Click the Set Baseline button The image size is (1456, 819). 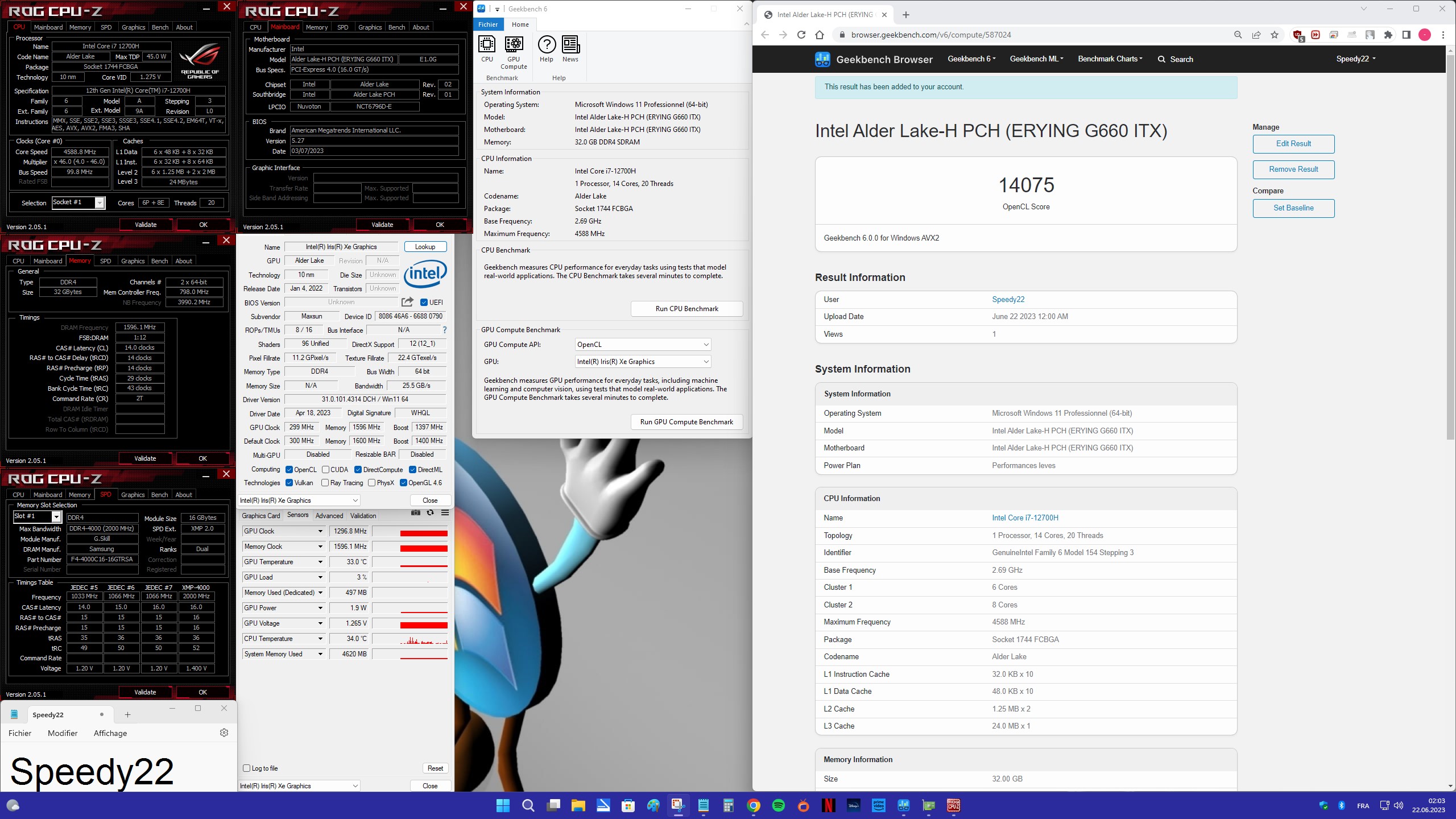coord(1293,208)
